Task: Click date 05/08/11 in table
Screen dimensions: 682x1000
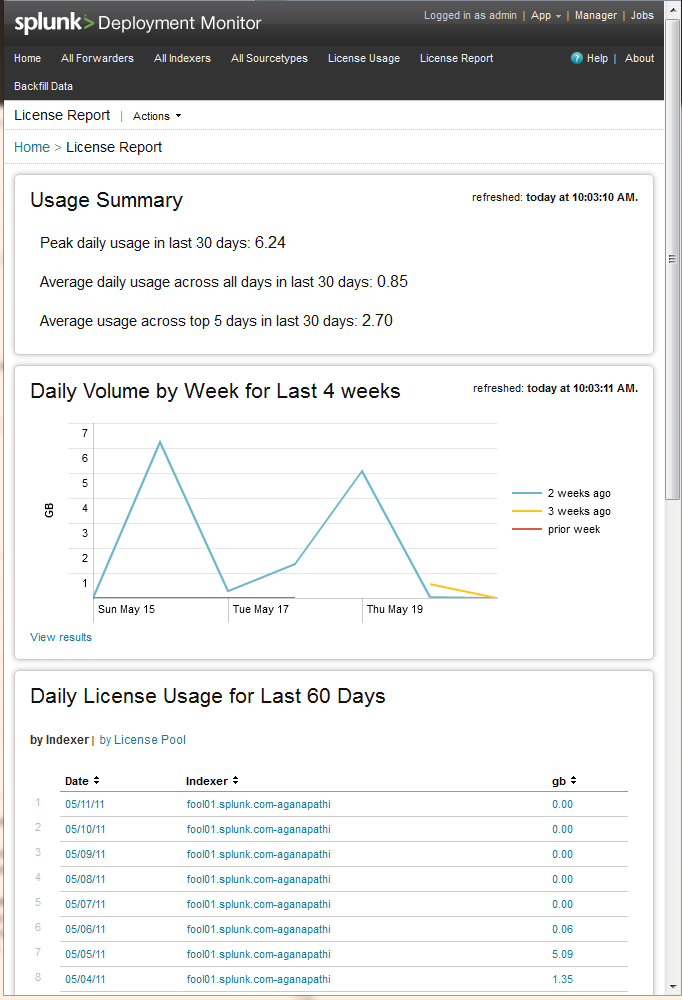Action: tap(85, 879)
